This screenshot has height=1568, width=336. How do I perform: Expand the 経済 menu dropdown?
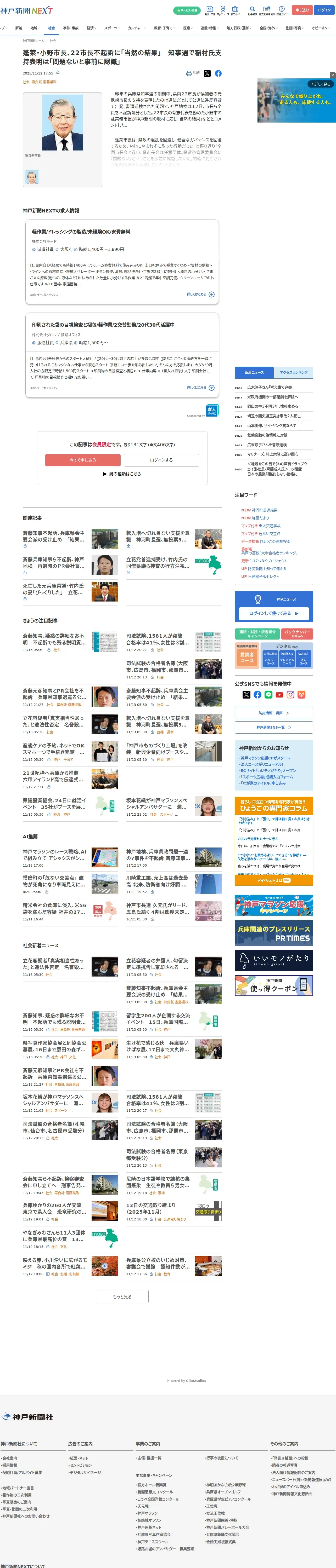(92, 28)
